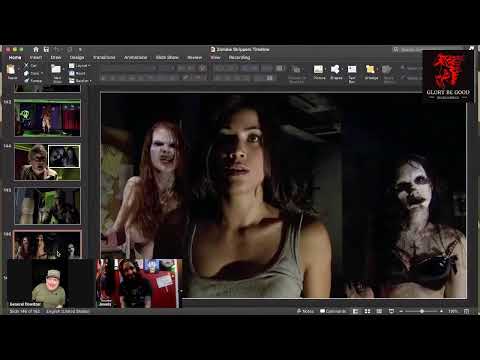The image size is (480, 360).
Task: Open the Transitions tab
Action: click(x=104, y=58)
